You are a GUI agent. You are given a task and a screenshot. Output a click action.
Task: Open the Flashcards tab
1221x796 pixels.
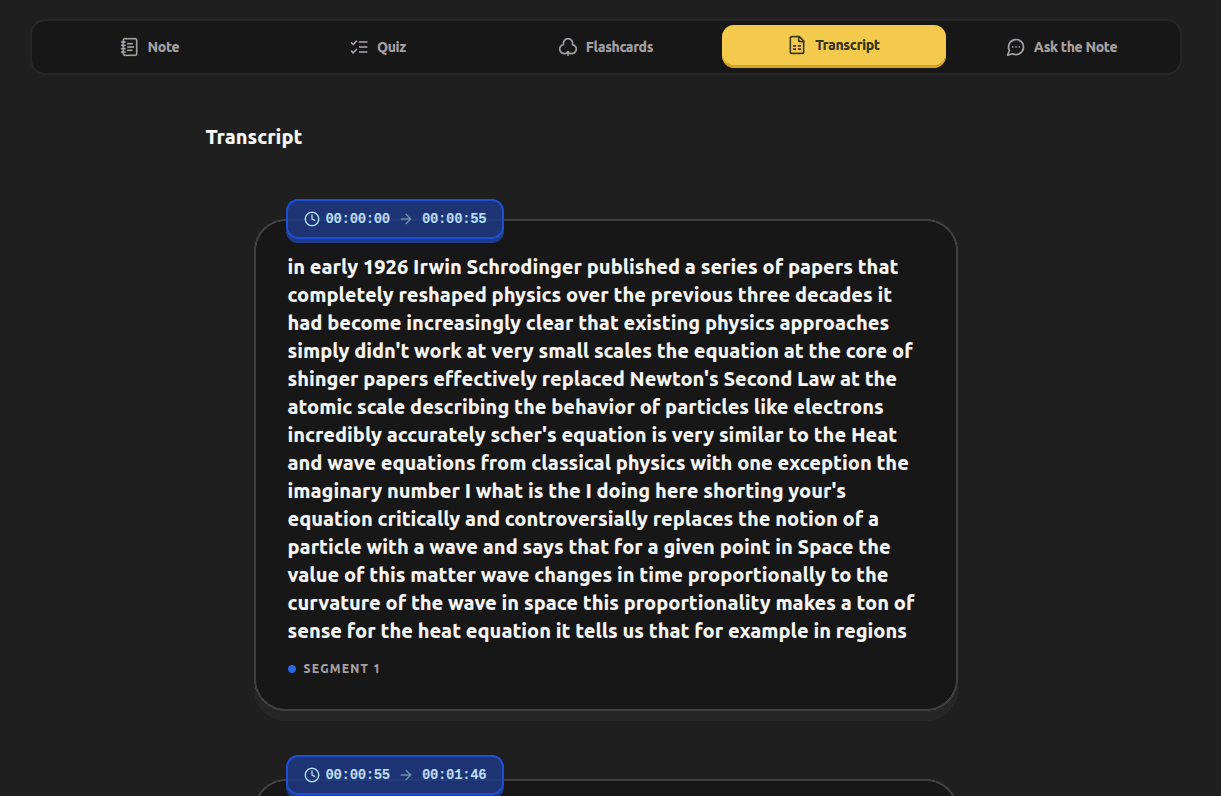606,47
